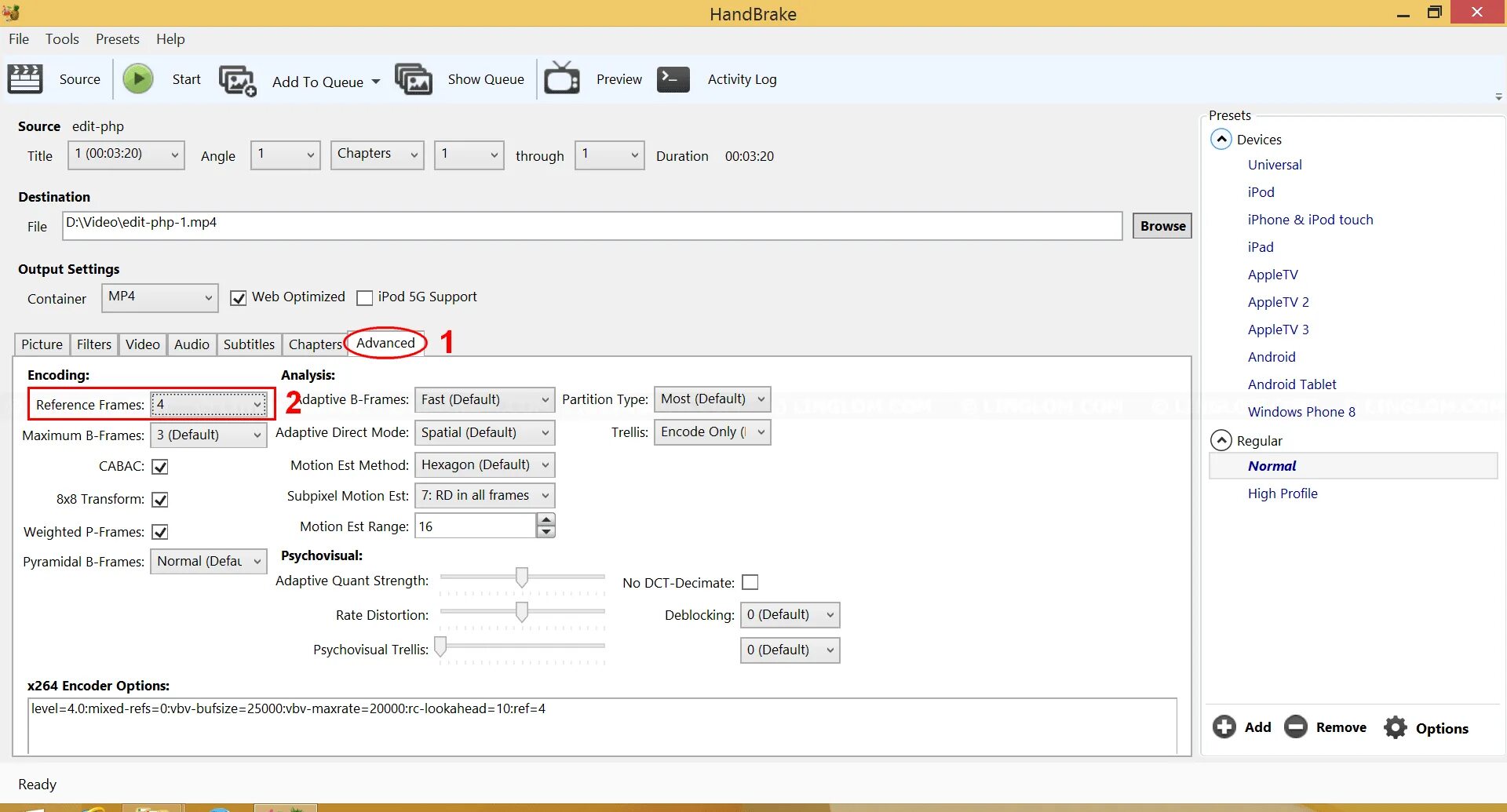The image size is (1507, 812).
Task: Click the minus icon to remove preset
Action: pos(1296,727)
